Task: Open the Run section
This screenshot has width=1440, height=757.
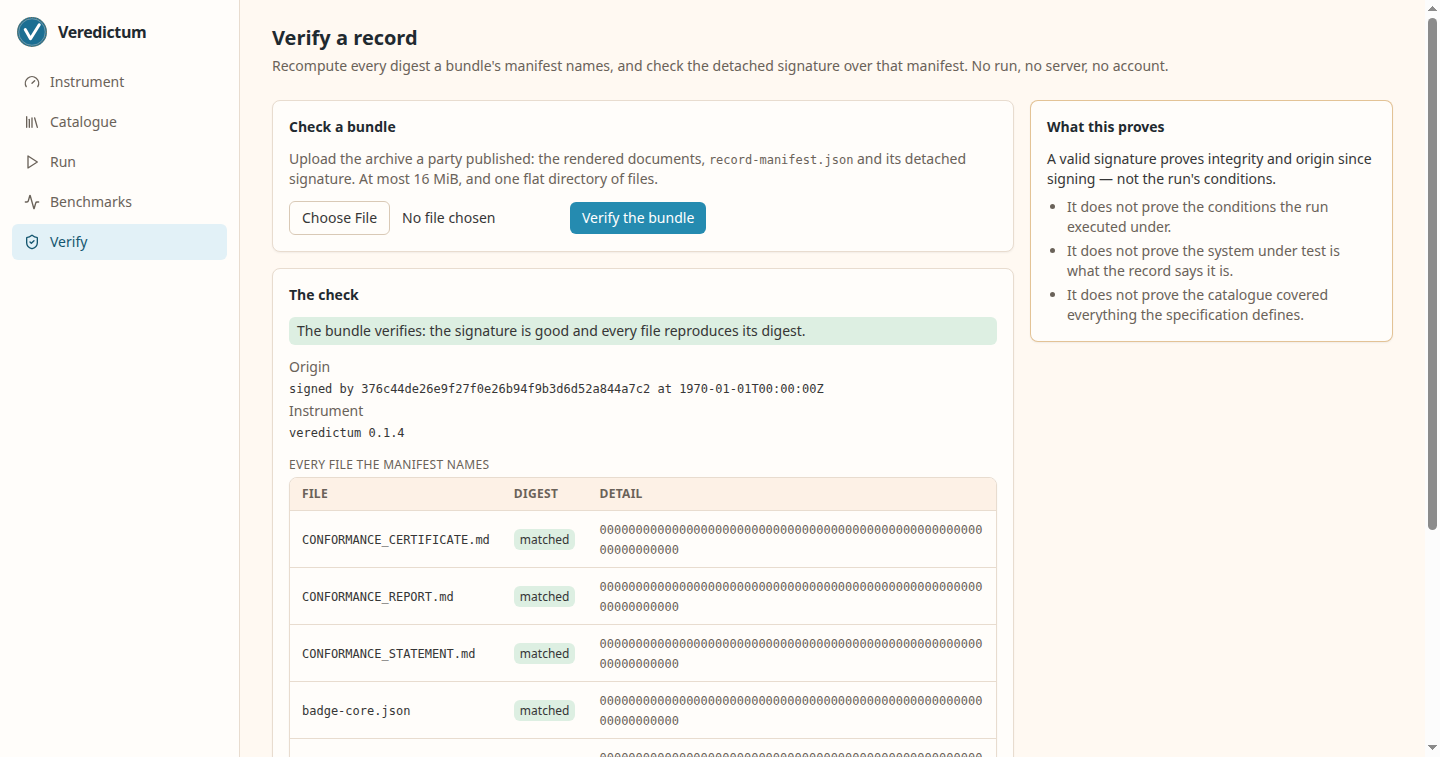Action: 119,162
